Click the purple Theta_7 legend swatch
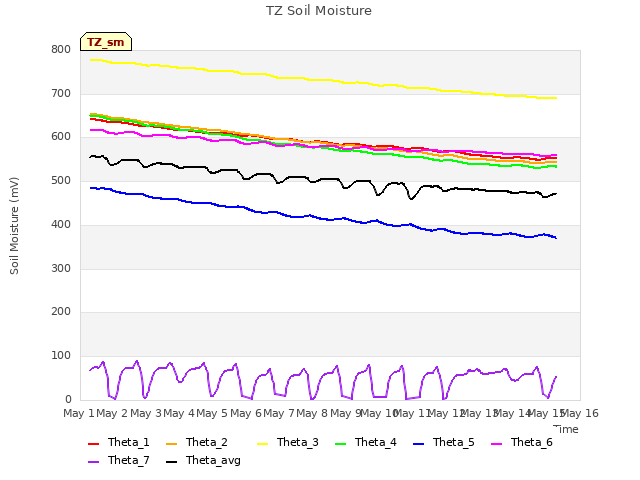This screenshot has width=640, height=480. click(93, 461)
